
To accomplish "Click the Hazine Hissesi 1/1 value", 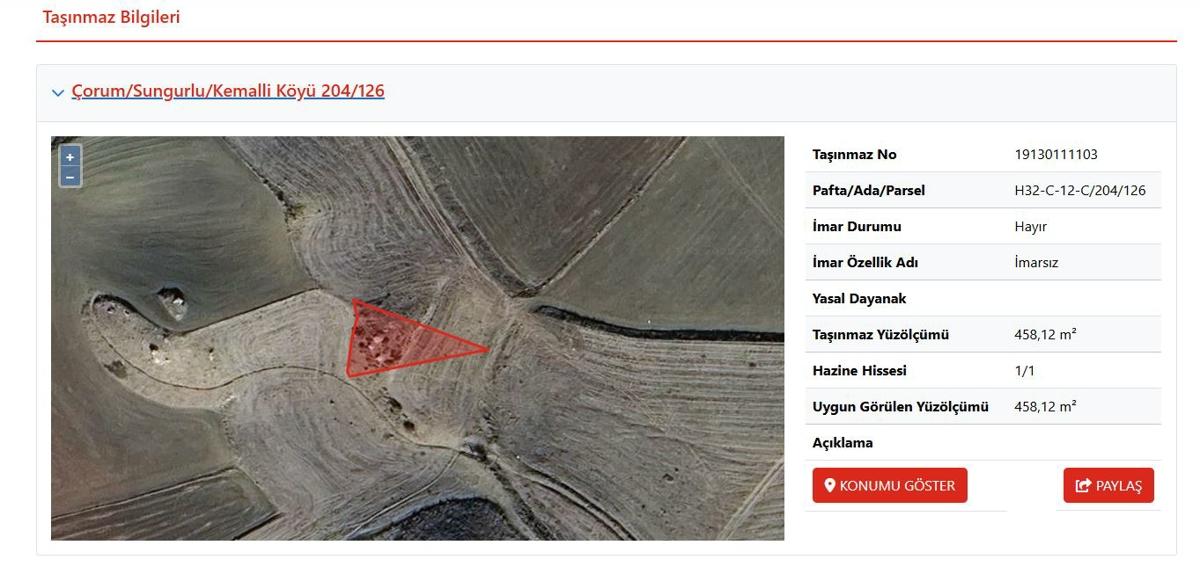I will point(1023,370).
